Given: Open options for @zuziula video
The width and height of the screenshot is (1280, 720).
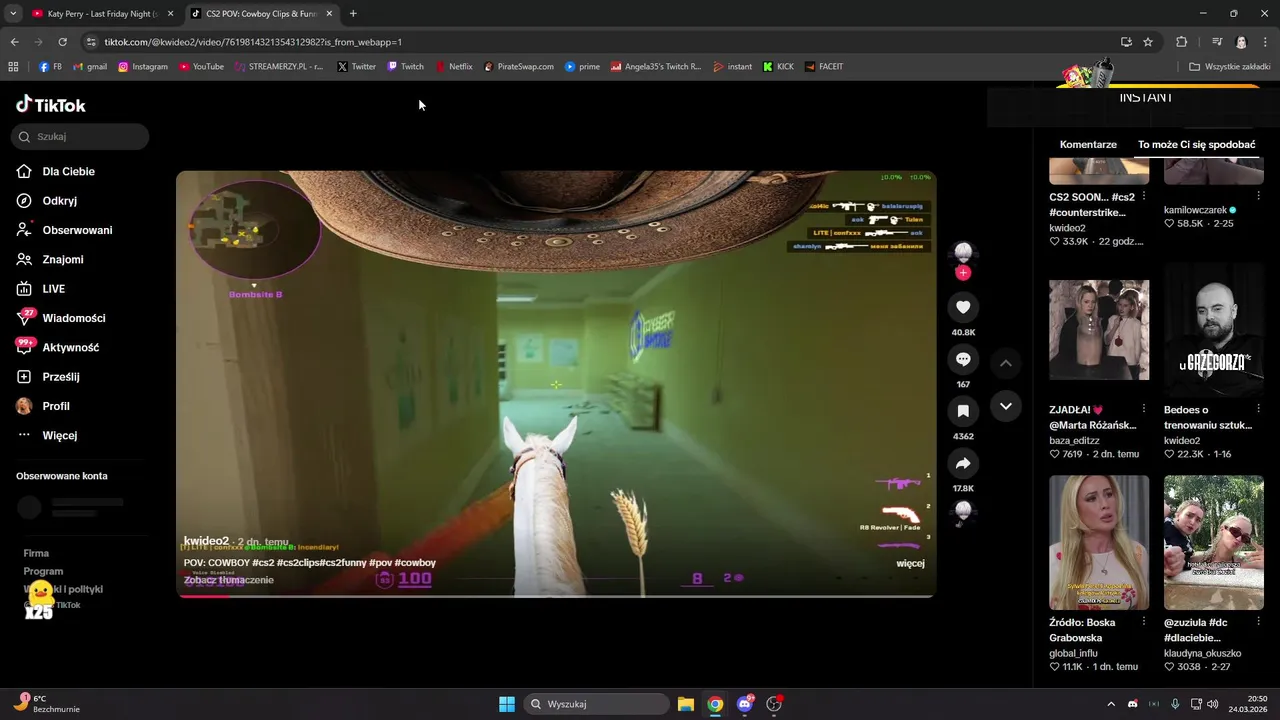Looking at the screenshot, I should point(1258,622).
